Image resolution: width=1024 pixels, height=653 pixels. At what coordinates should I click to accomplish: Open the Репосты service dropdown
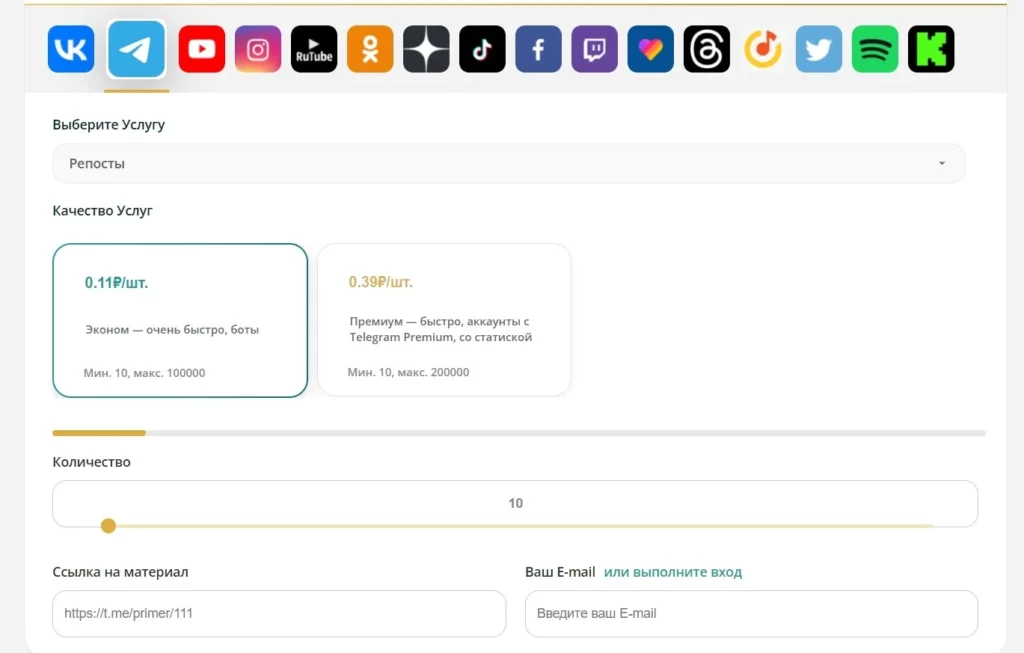click(x=509, y=163)
